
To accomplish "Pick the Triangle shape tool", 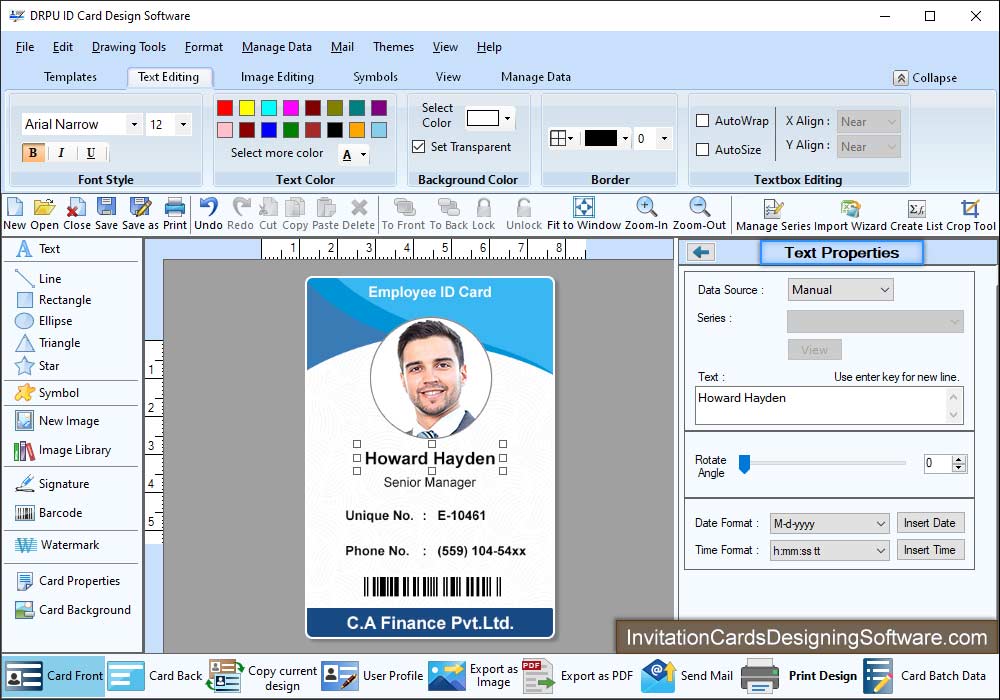I will [x=48, y=343].
